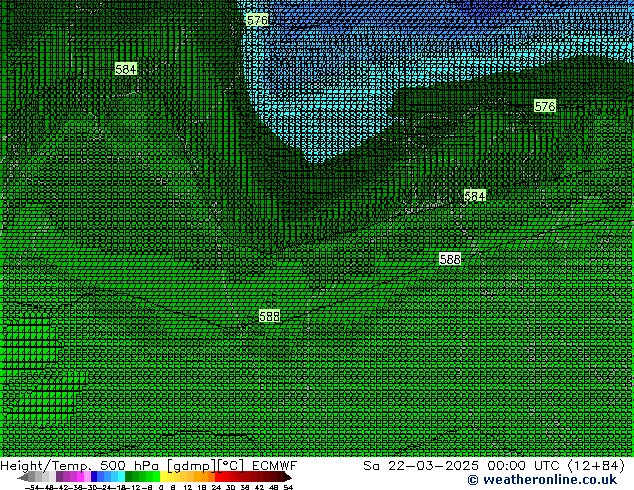
Task: Click the ECMWF model name in the caption
Action: click(x=275, y=466)
